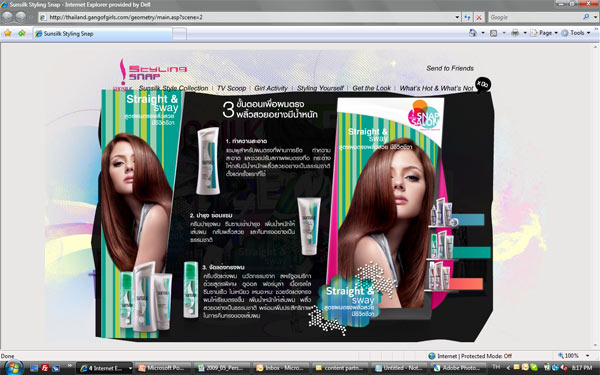Click the Snap Salon logo badge

pyautogui.click(x=424, y=115)
